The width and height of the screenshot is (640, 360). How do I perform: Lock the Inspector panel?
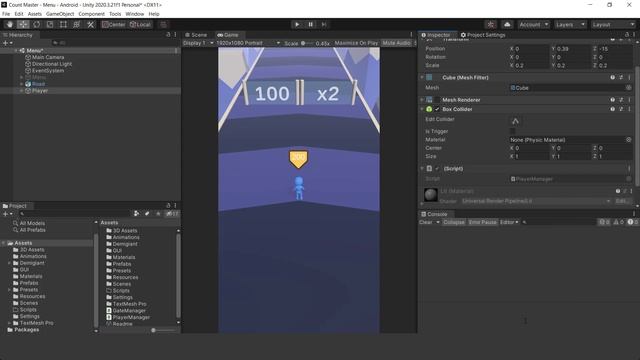[x=627, y=35]
